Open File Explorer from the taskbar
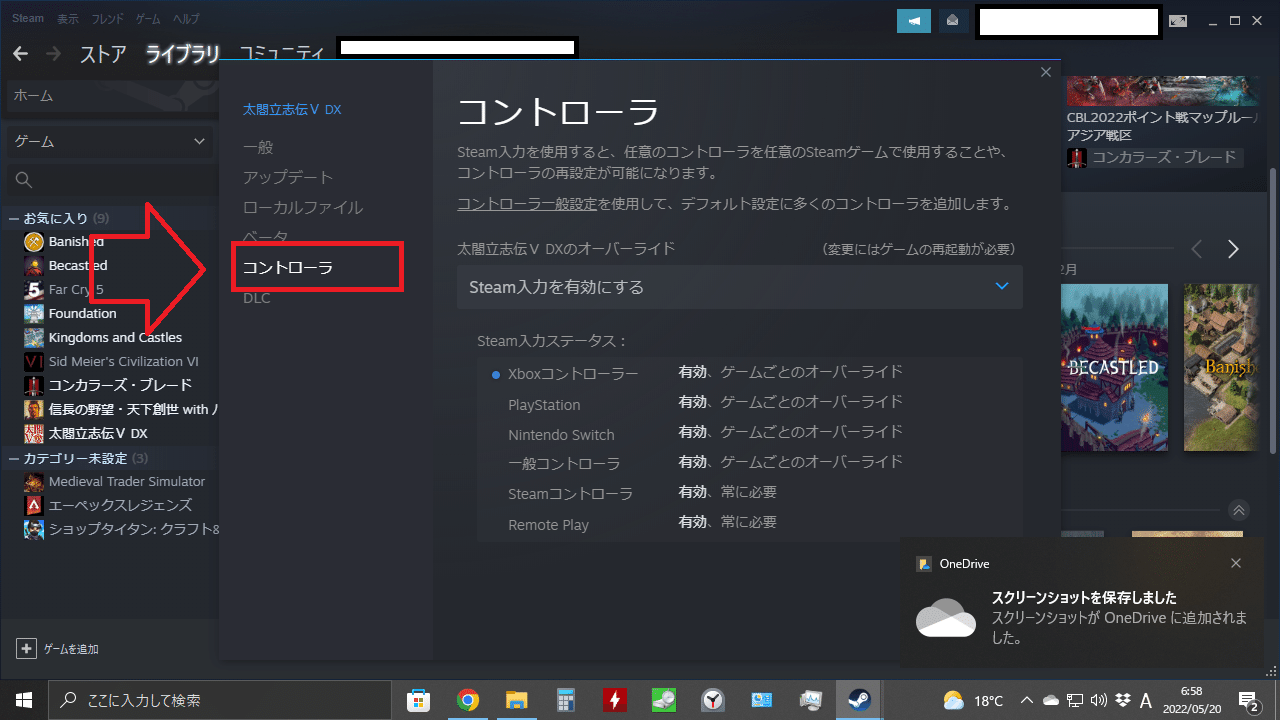The width and height of the screenshot is (1280, 720). pyautogui.click(x=516, y=700)
